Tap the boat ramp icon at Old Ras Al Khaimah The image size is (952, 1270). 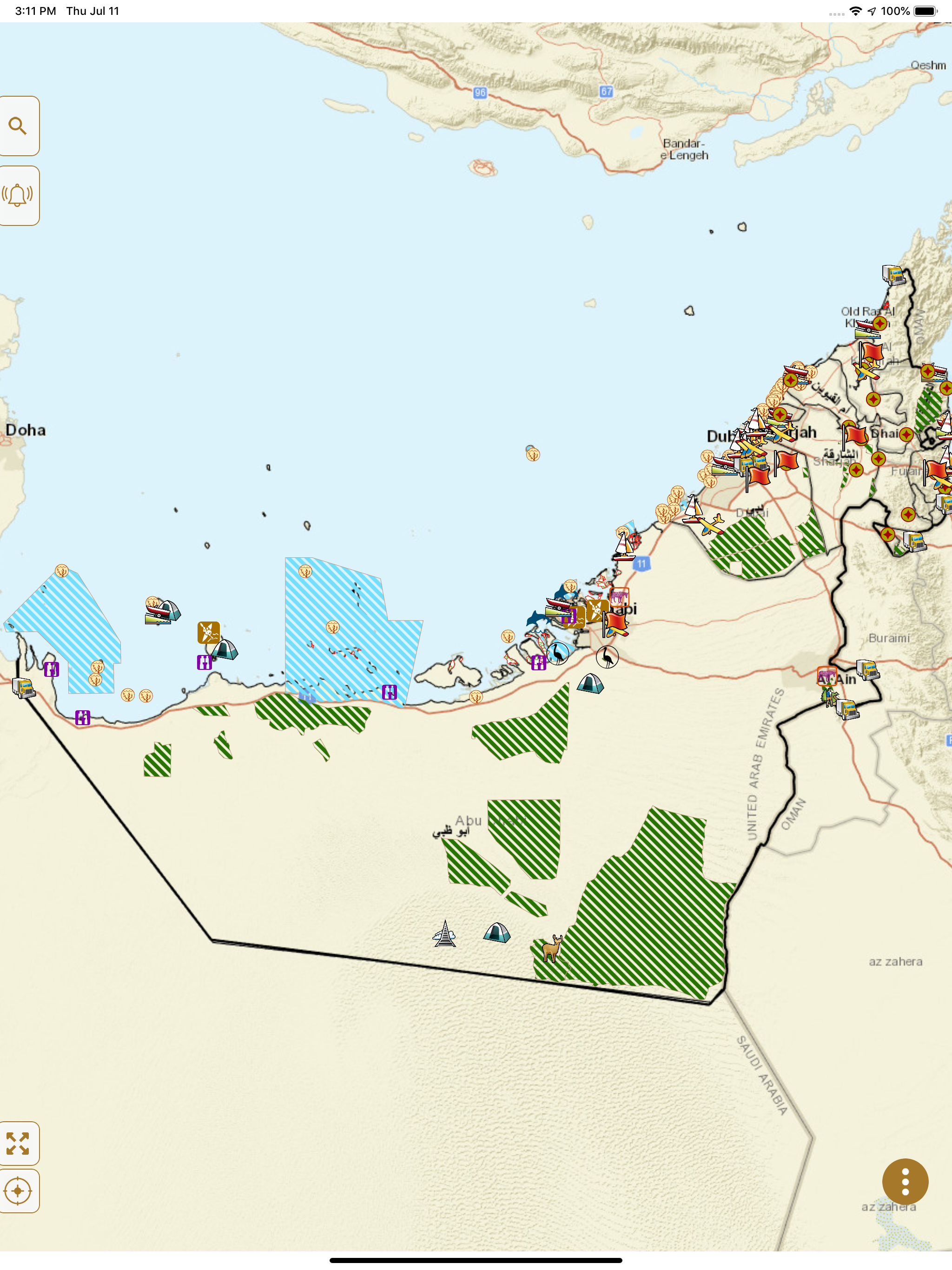tap(867, 330)
